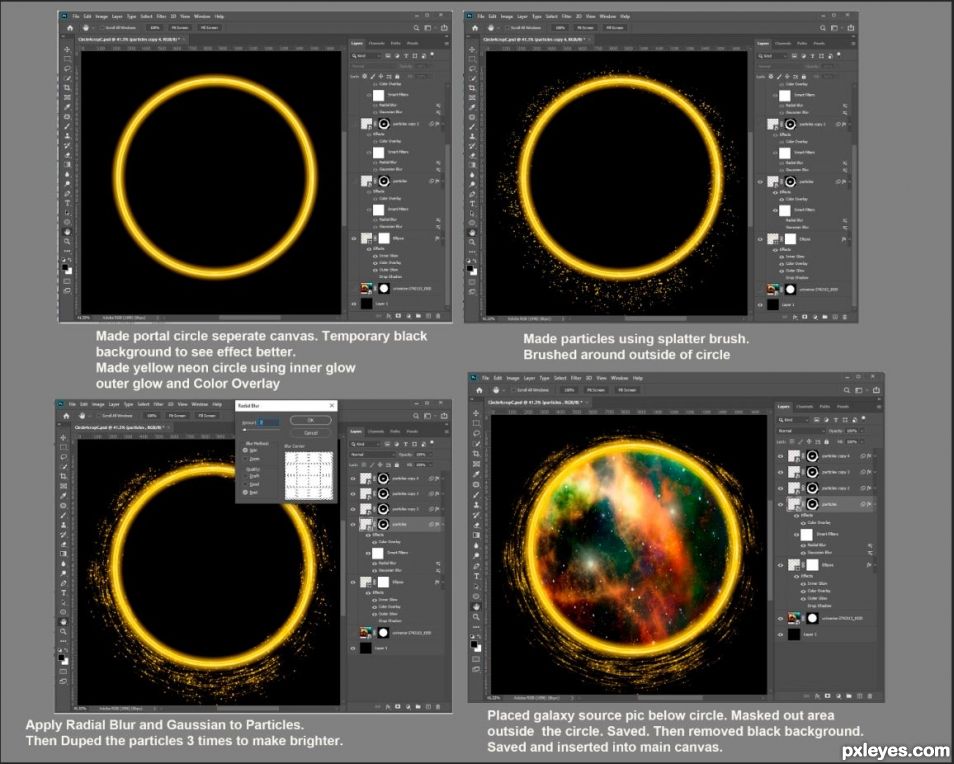The image size is (954, 764).
Task: Open Hand tool preset dropdown in galaxy window
Action: click(504, 390)
